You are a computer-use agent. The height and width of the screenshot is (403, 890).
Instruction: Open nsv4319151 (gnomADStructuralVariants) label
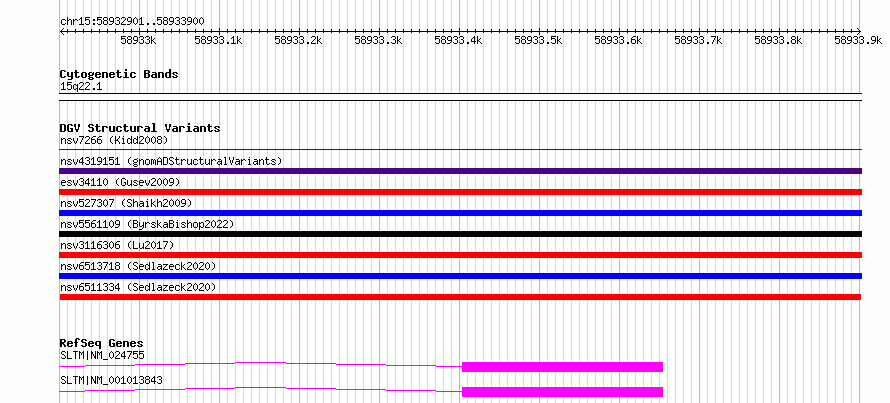tap(171, 161)
